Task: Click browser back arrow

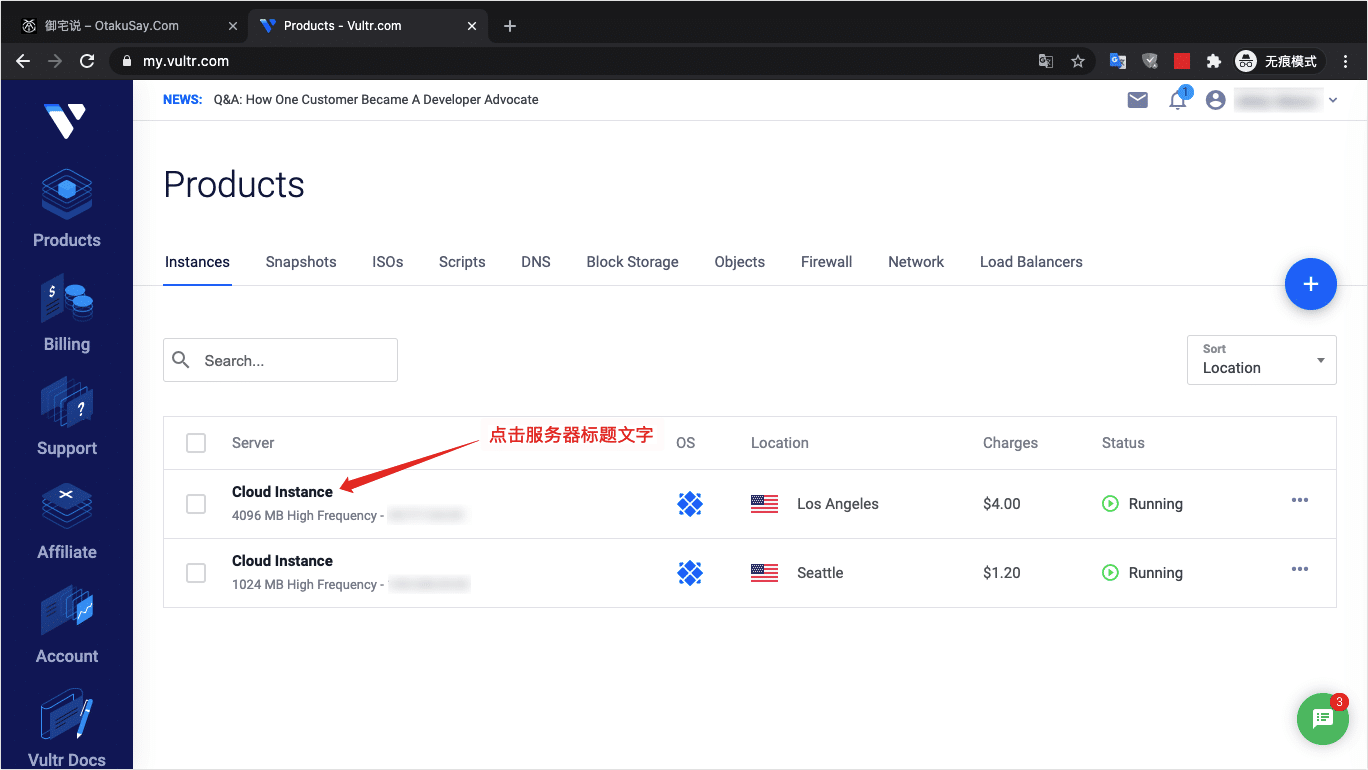Action: tap(24, 61)
